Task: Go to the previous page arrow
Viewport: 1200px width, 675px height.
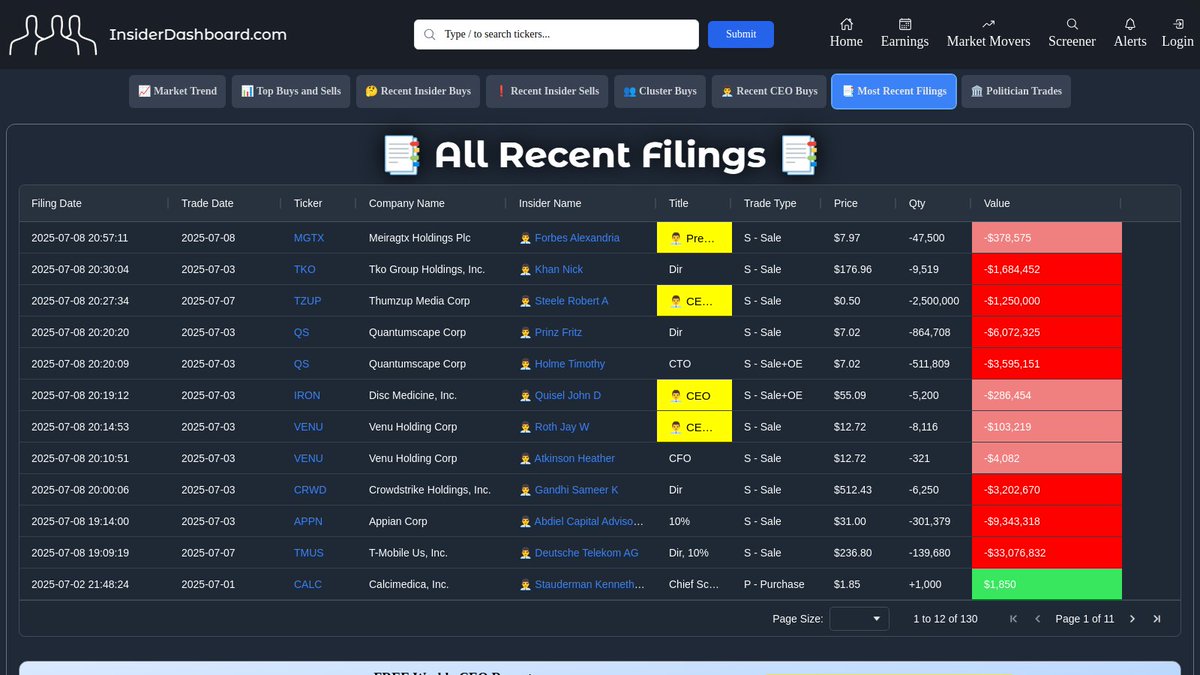Action: tap(1037, 619)
